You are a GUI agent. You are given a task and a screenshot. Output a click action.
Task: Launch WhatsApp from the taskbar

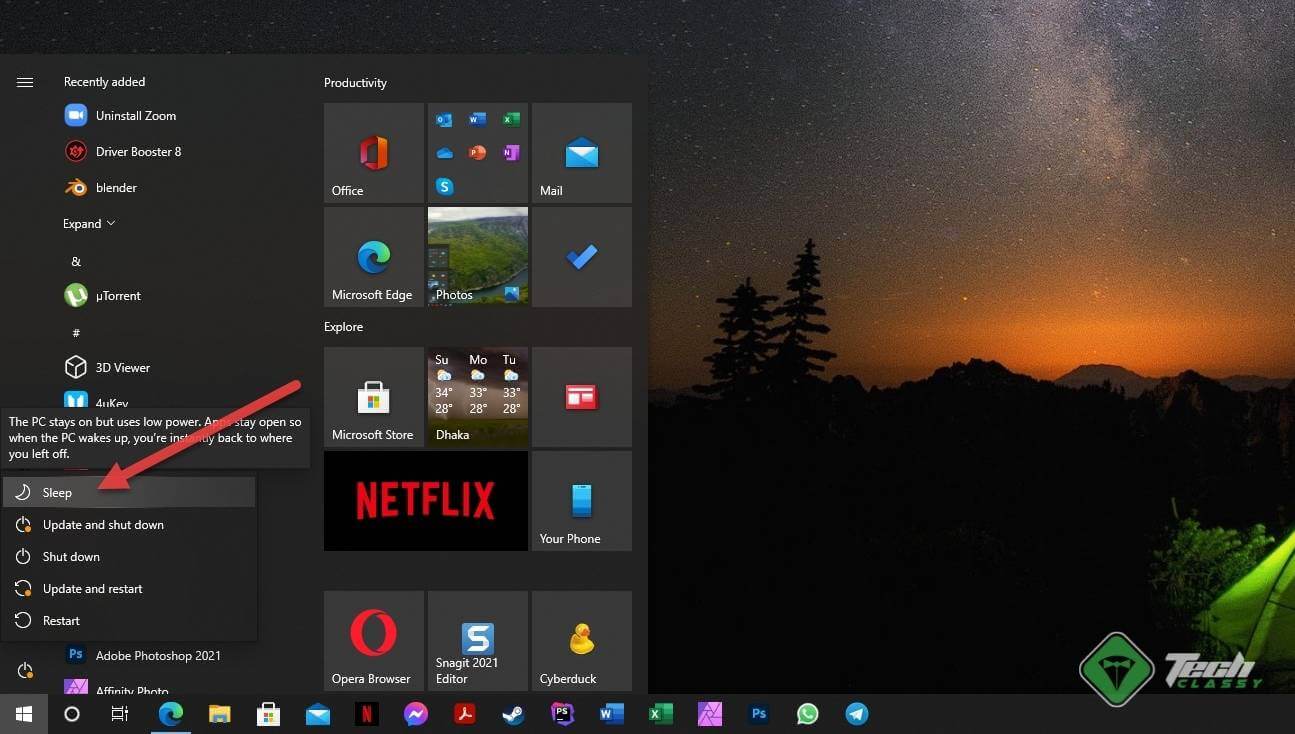(807, 714)
